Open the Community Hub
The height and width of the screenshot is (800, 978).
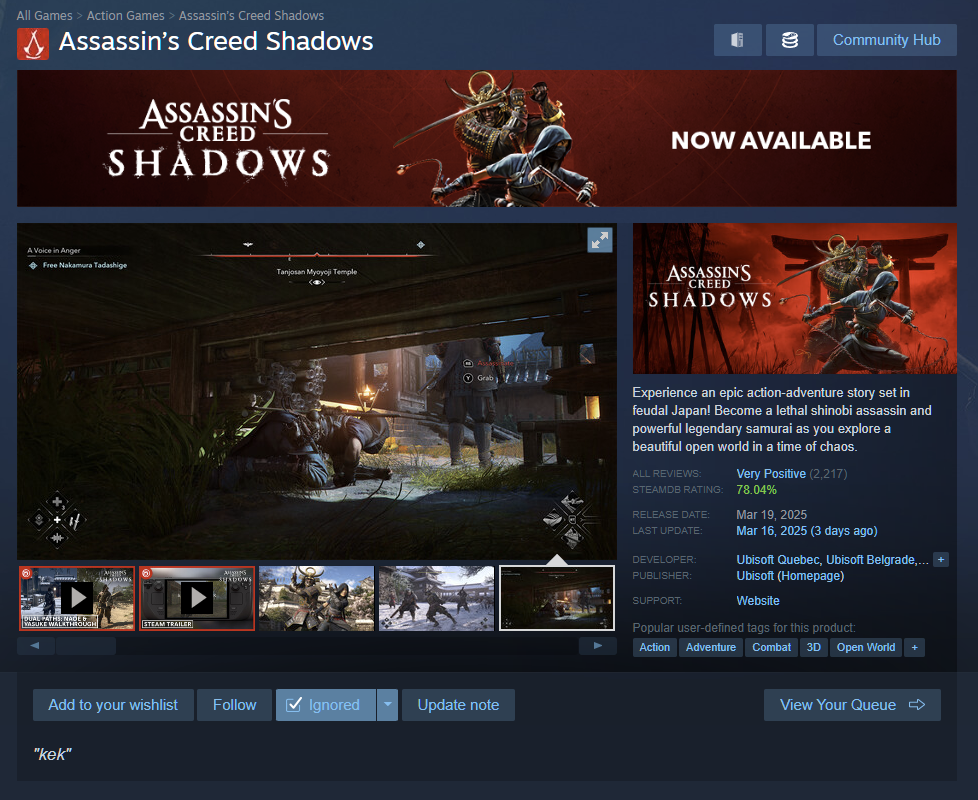(x=886, y=40)
